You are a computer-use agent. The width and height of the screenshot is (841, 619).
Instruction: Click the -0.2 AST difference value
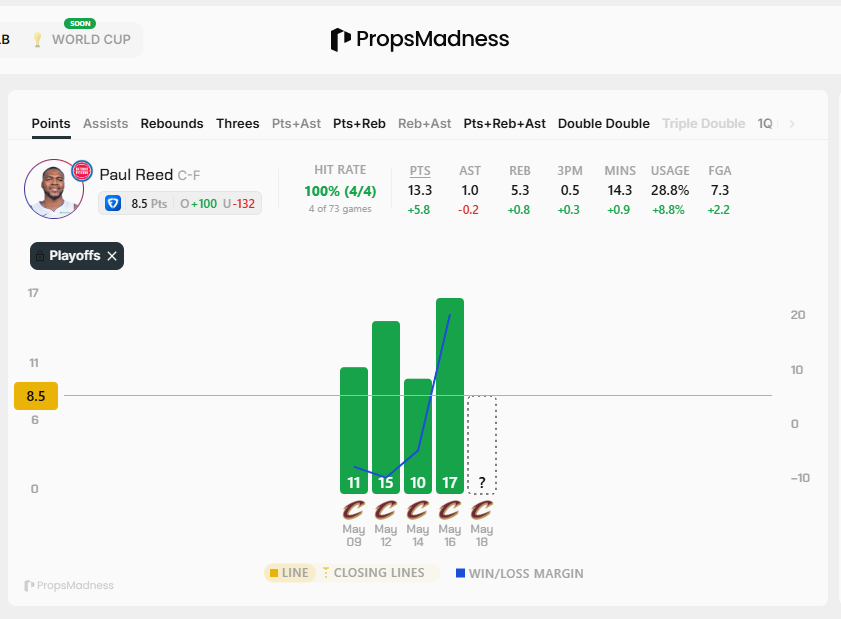click(468, 210)
